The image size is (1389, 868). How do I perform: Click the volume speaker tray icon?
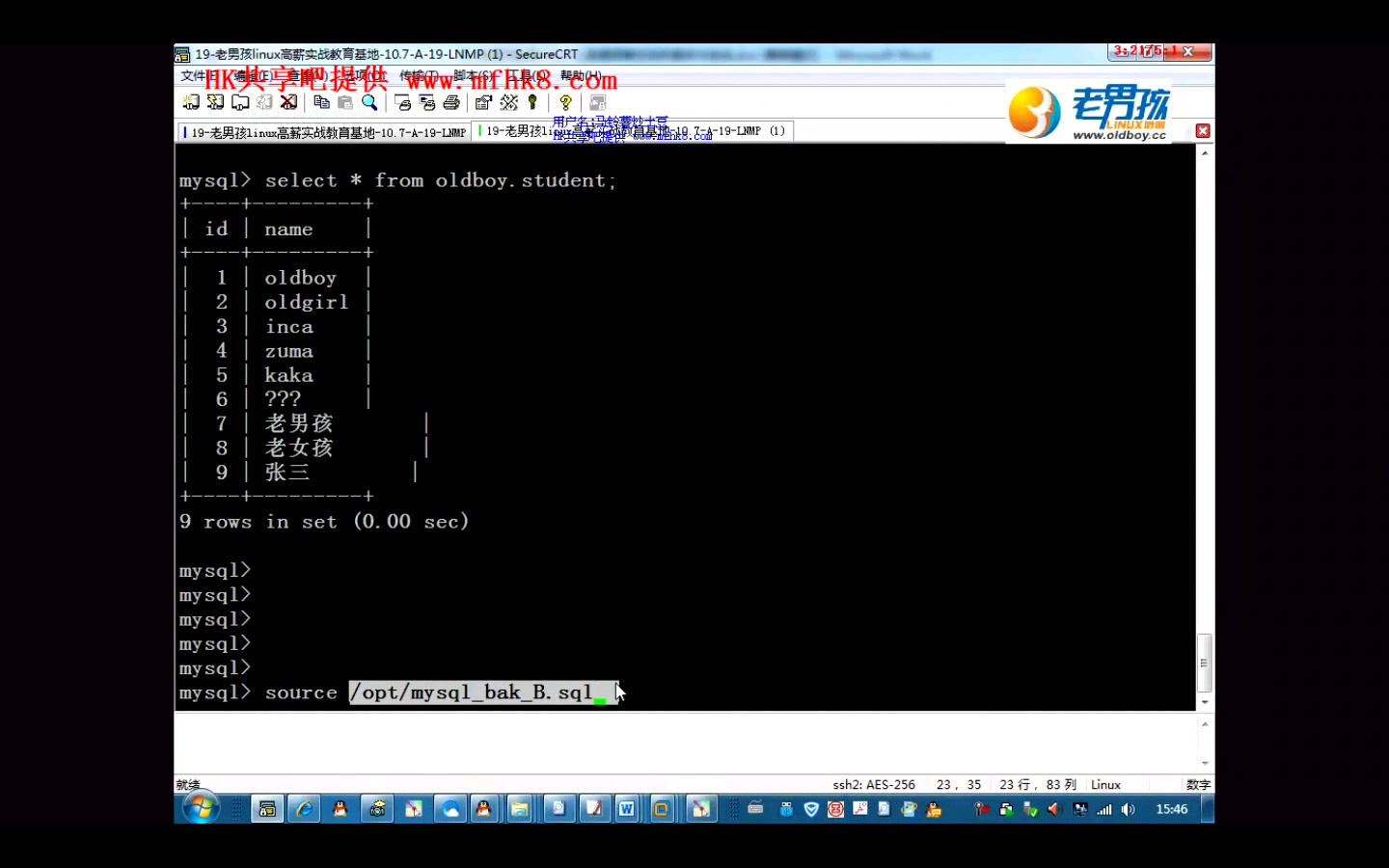tap(1129, 809)
